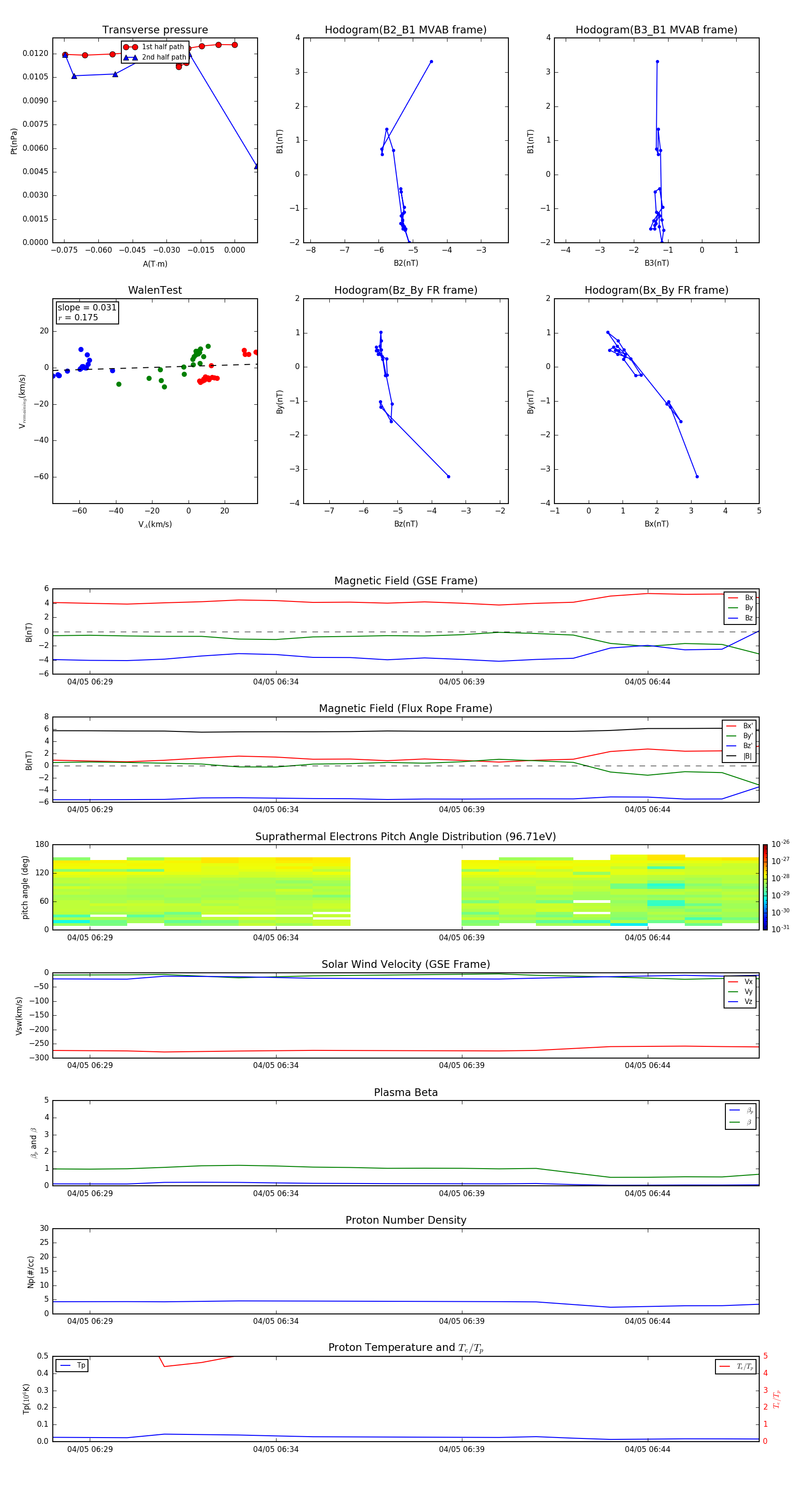Viewport: 812px width, 1489px height.
Task: Click 'Bx' in GSE magnetic field legend
Action: pos(740,598)
